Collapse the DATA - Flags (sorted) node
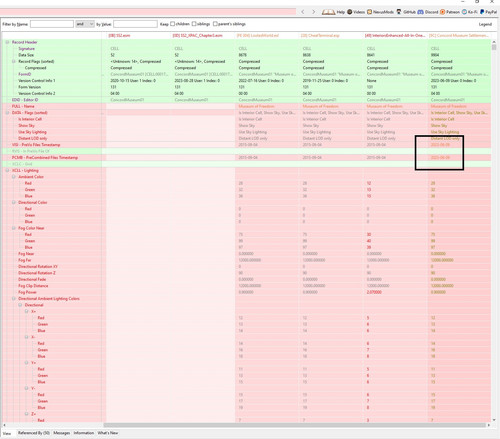This screenshot has height=439, width=500. point(7,113)
